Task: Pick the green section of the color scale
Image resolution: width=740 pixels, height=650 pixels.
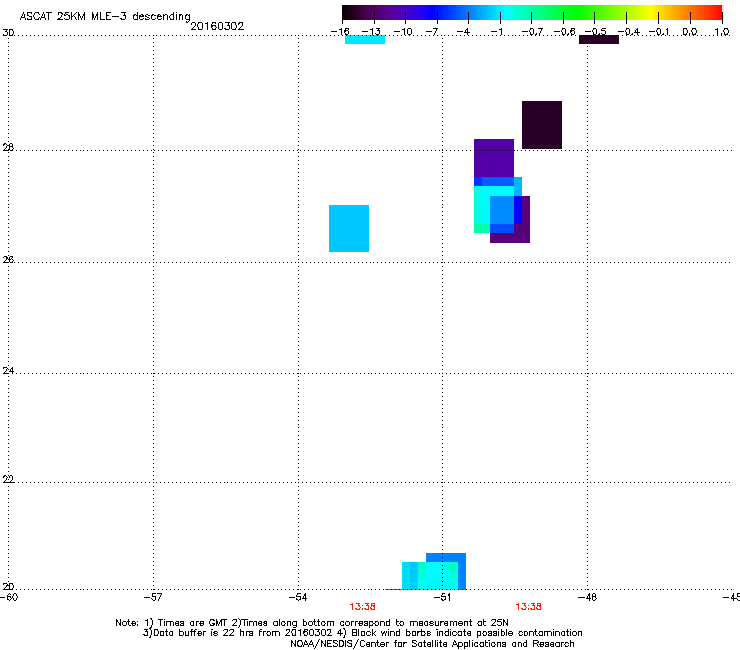Action: (580, 12)
